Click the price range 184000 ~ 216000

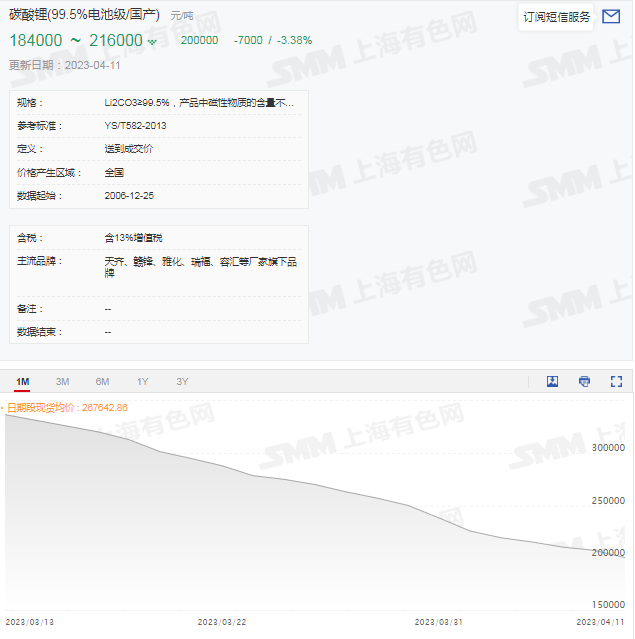[x=76, y=40]
